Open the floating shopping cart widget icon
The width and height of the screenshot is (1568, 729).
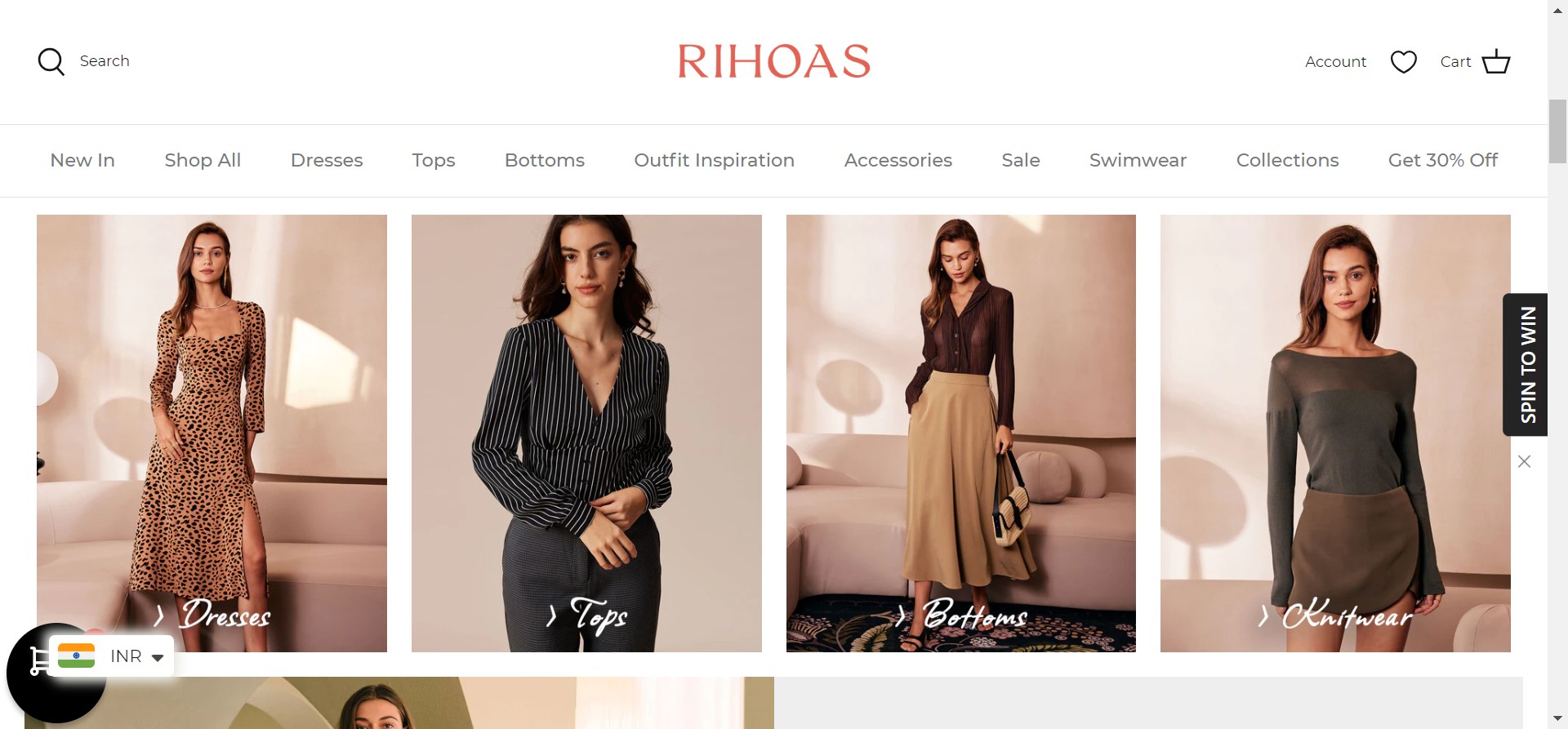pyautogui.click(x=38, y=661)
